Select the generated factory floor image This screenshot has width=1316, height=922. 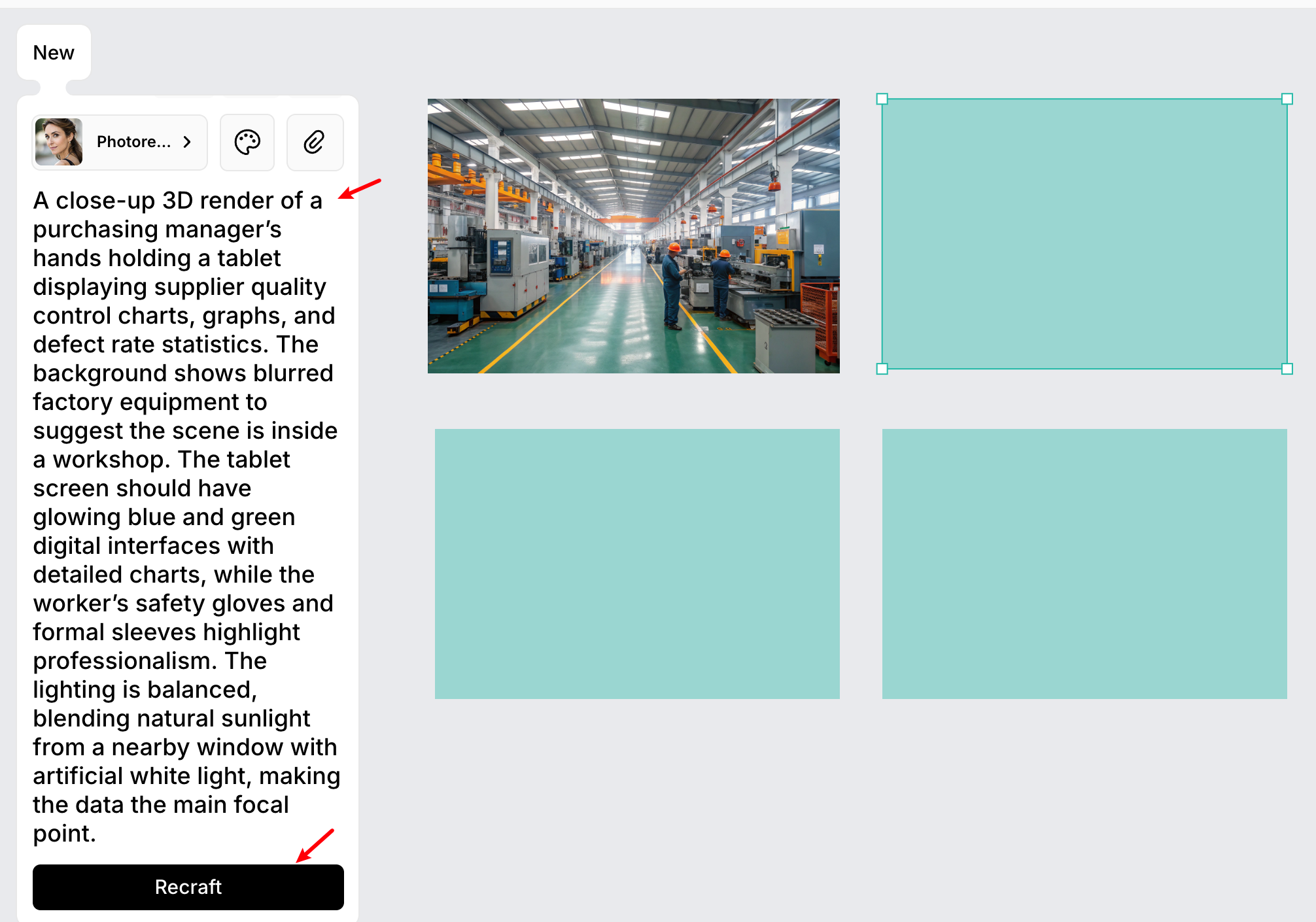(633, 236)
